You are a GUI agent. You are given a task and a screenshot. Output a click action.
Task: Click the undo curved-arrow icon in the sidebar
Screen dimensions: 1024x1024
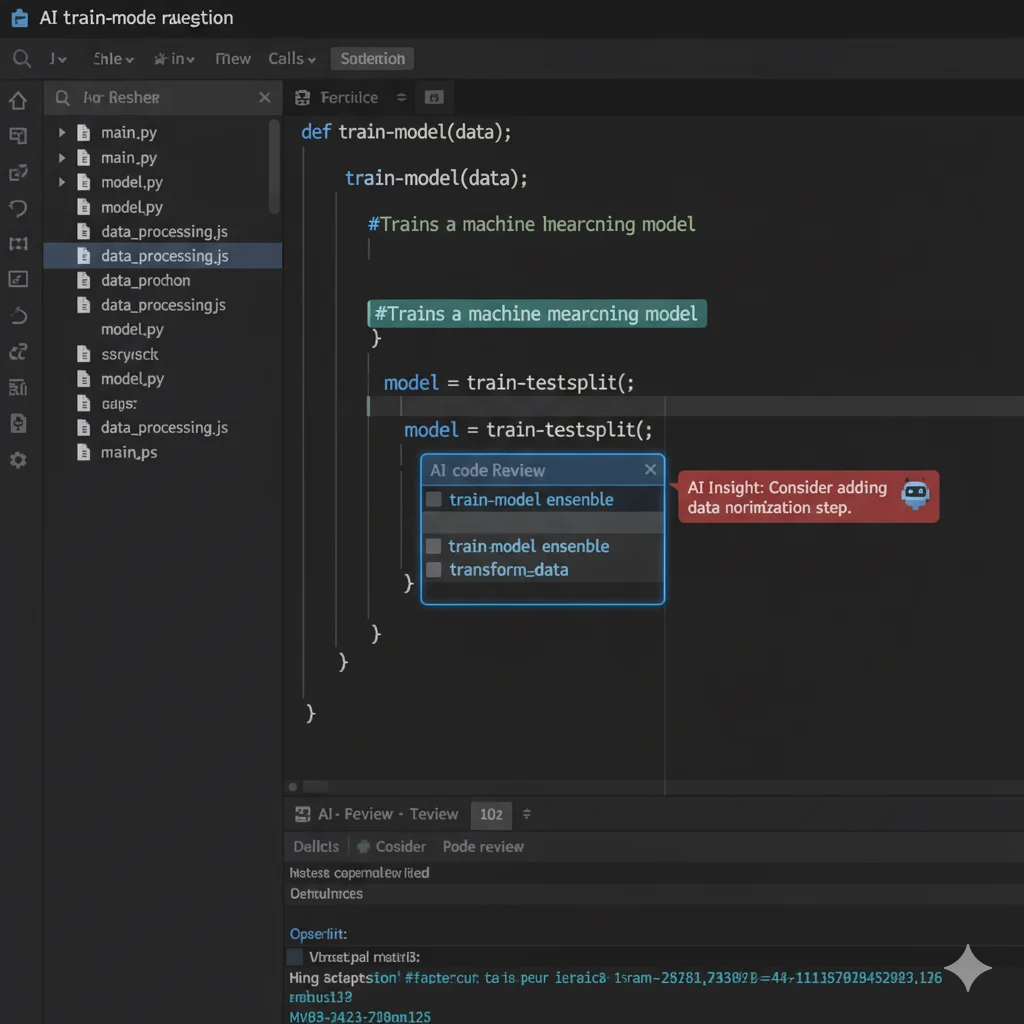[x=18, y=208]
